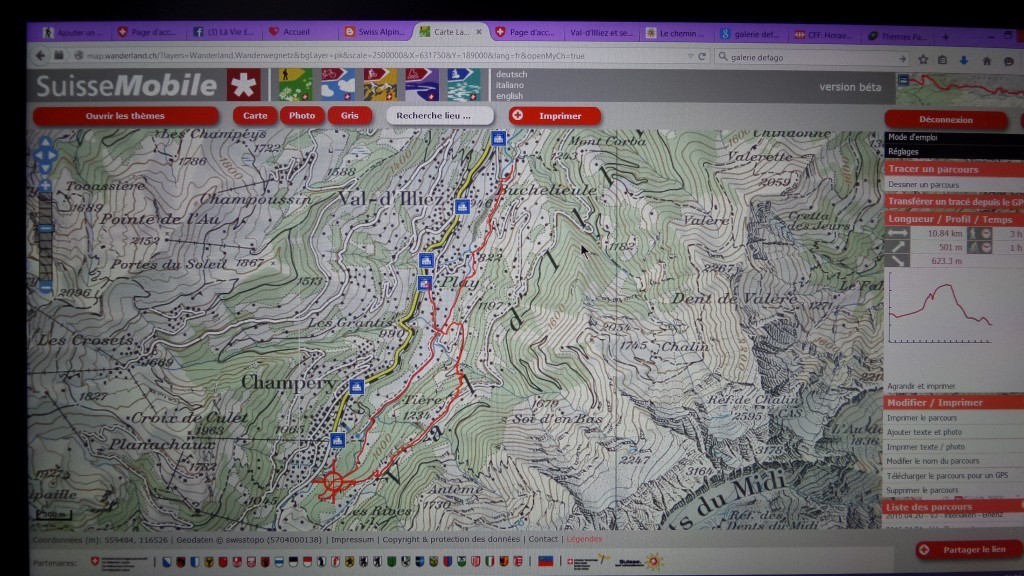Image resolution: width=1024 pixels, height=576 pixels.
Task: Reload the page with refresh icon
Action: (702, 57)
